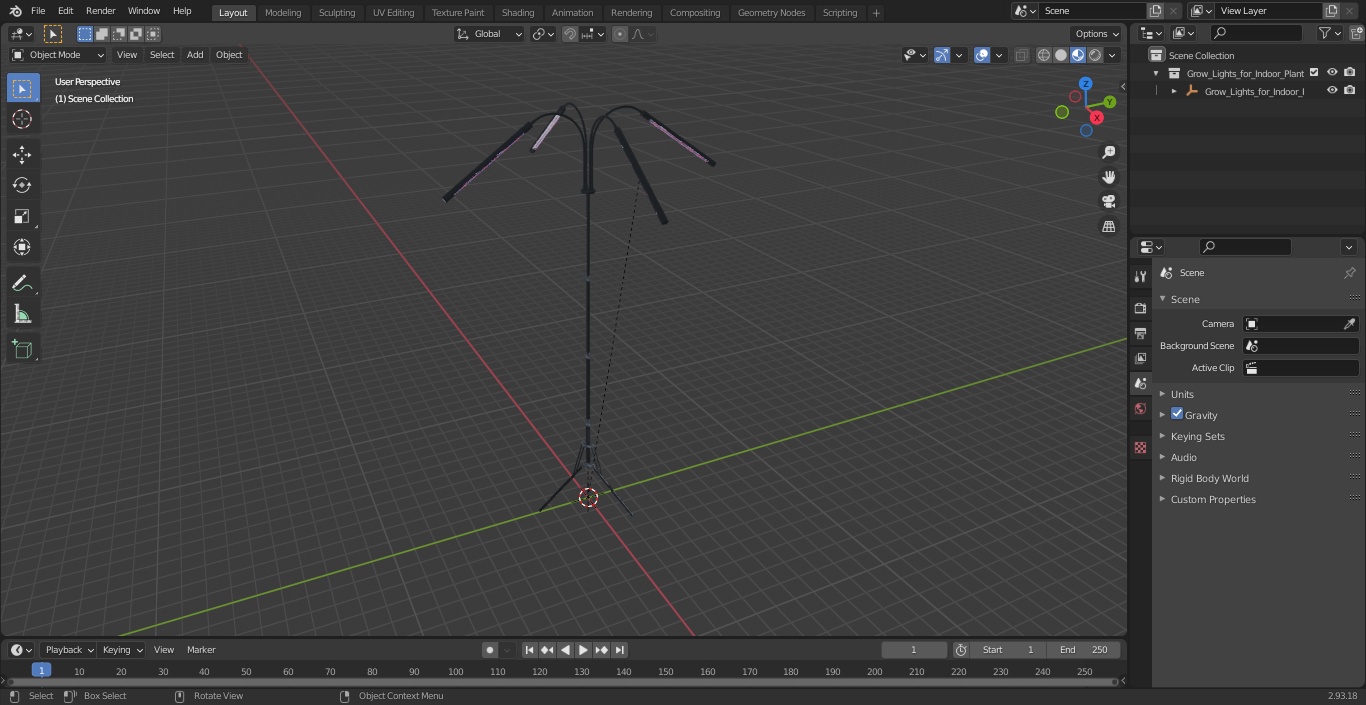Open the shading options dropdown arrow
Screen dimensions: 1366x705
[x=1114, y=55]
